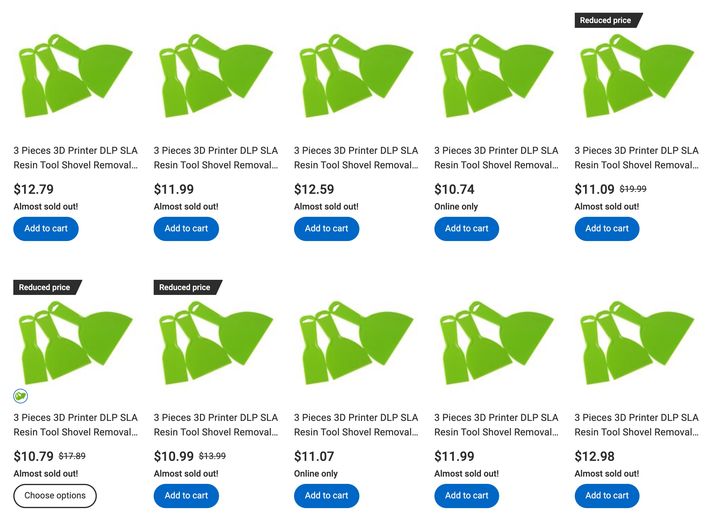Image resolution: width=720 pixels, height=519 pixels.
Task: Add the $12.98 item to cart
Action: tap(606, 495)
